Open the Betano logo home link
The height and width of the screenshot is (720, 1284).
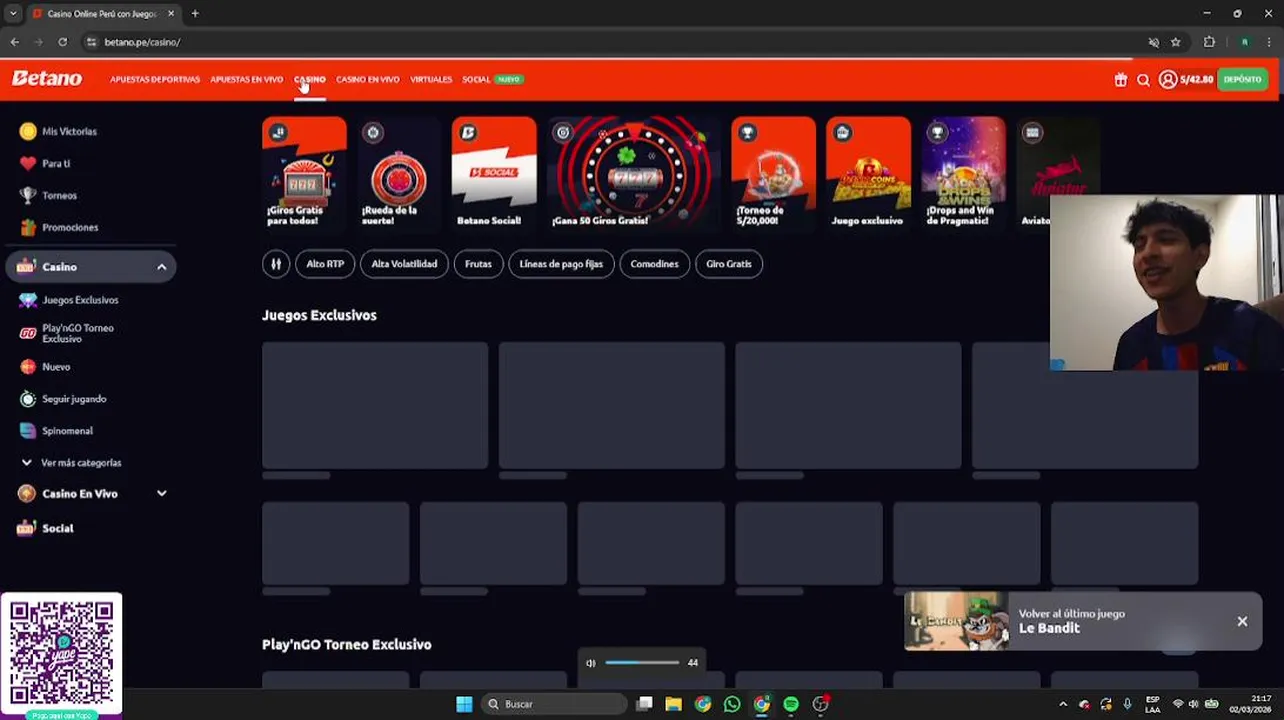[47, 79]
